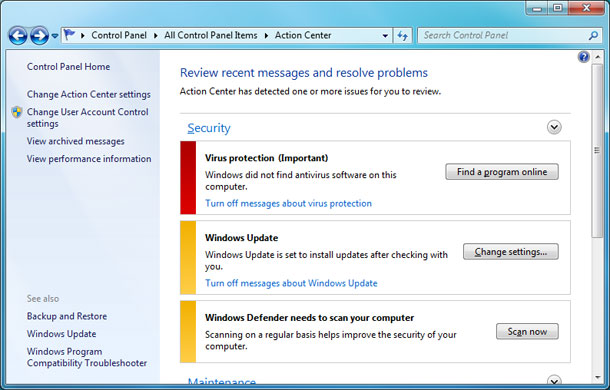Image resolution: width=610 pixels, height=390 pixels.
Task: Open the address bar history dropdown
Action: 385,36
